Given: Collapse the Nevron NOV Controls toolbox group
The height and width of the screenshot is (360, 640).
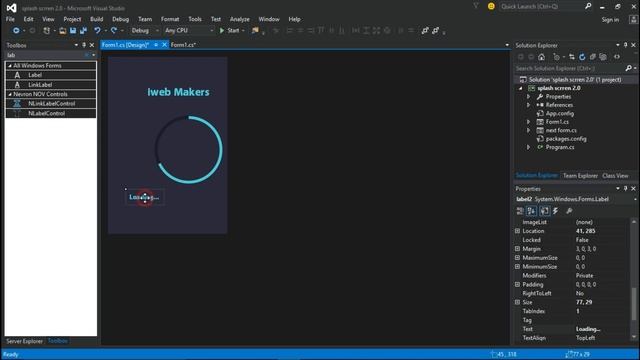Looking at the screenshot, I should pyautogui.click(x=10, y=94).
